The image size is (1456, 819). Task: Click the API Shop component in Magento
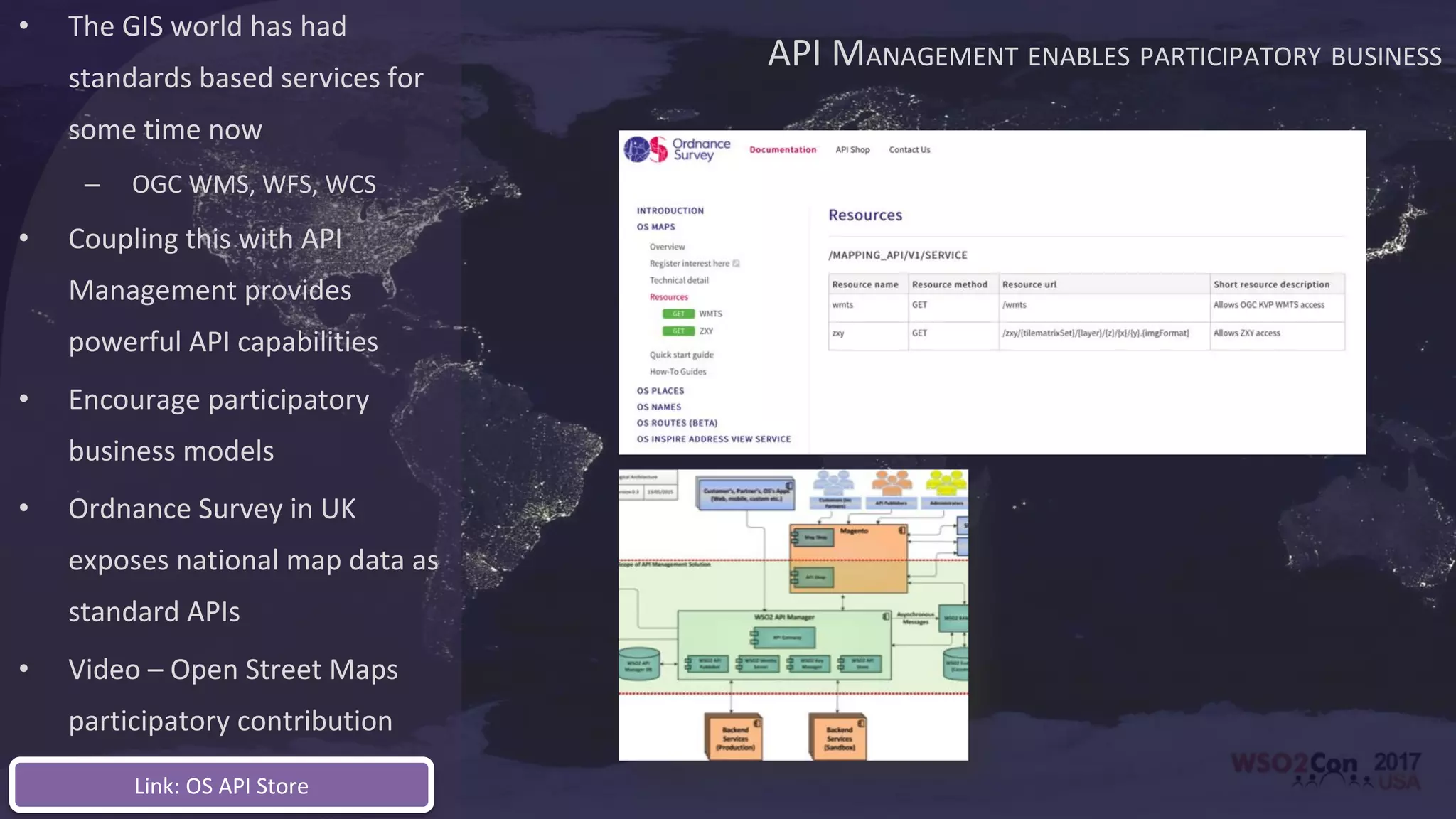click(813, 577)
